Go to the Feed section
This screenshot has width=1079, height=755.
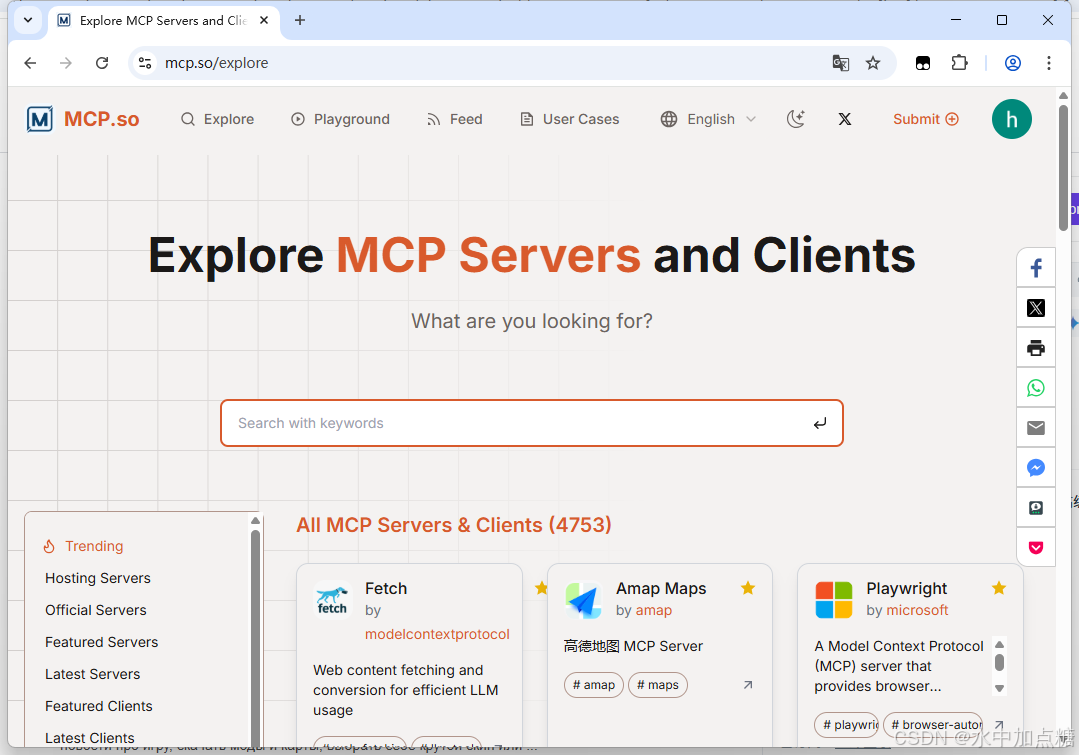(x=454, y=119)
